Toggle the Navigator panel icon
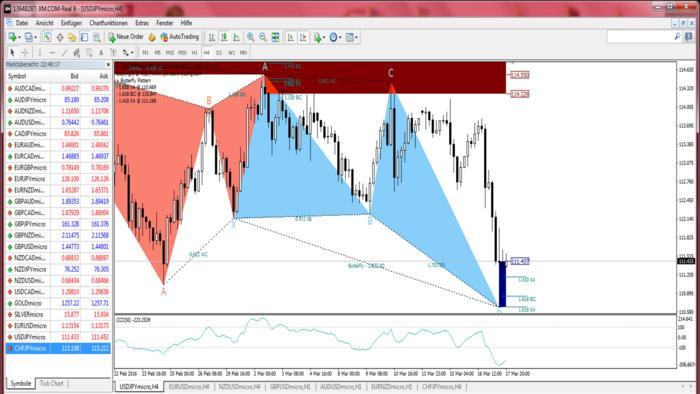Image resolution: width=700 pixels, height=394 pixels. click(x=72, y=37)
